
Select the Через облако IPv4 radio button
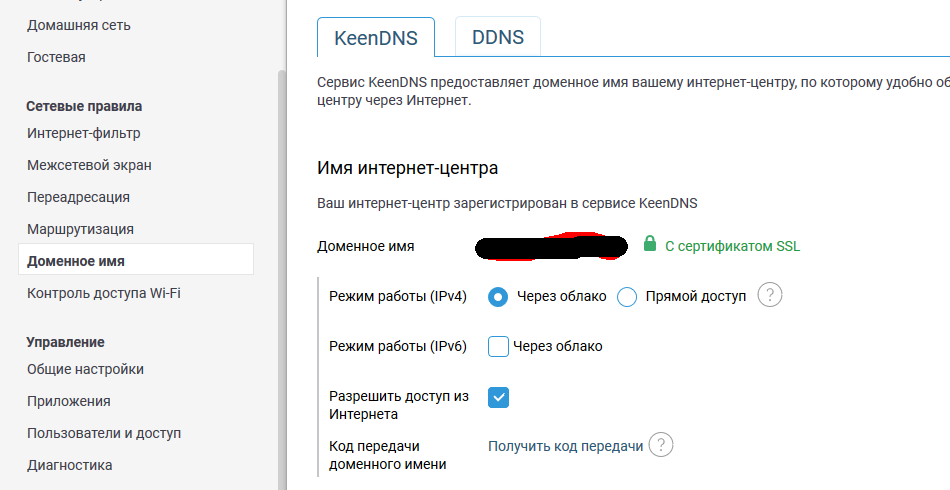(x=498, y=297)
